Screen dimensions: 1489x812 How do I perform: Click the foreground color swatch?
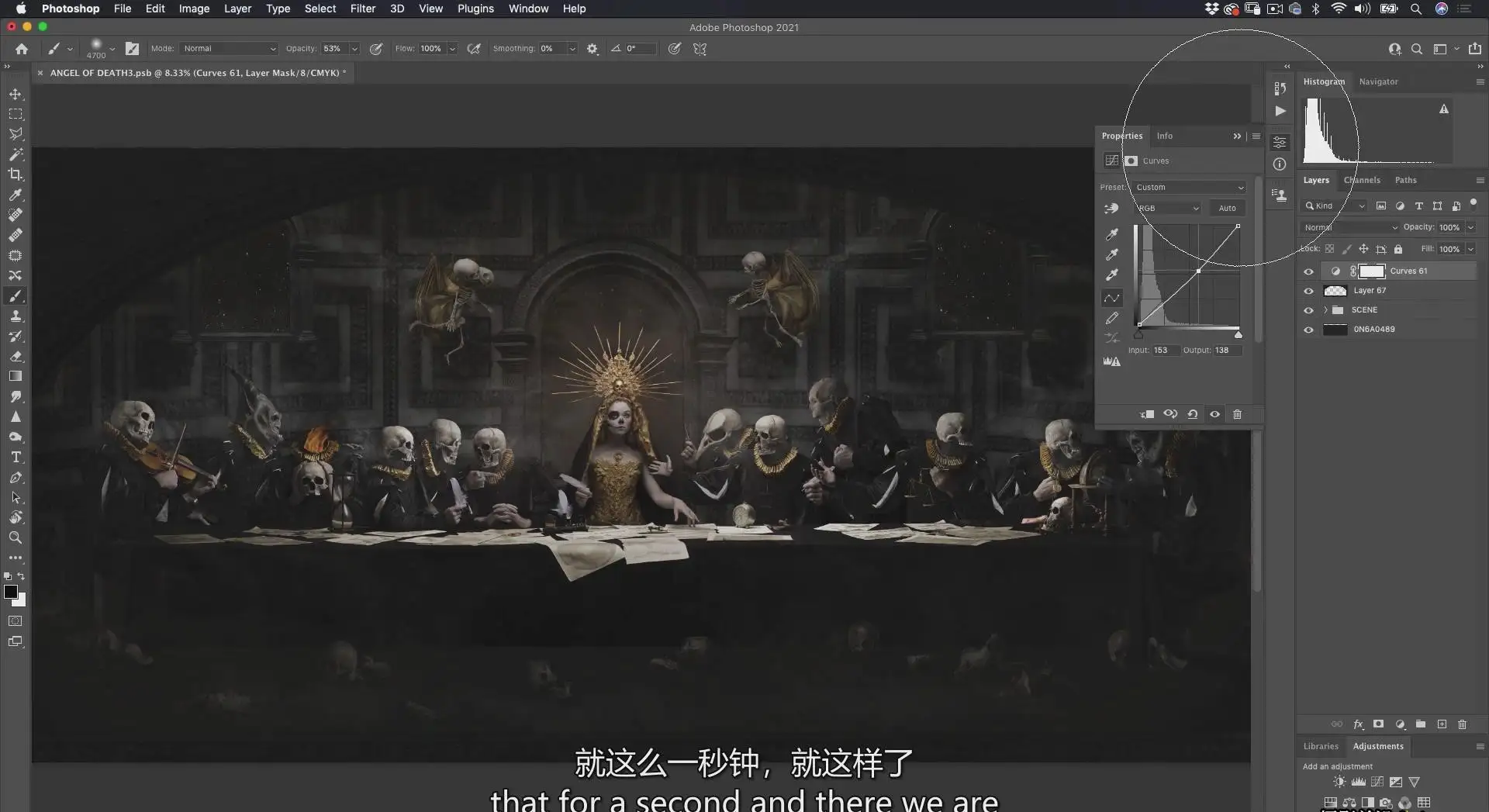(x=11, y=592)
